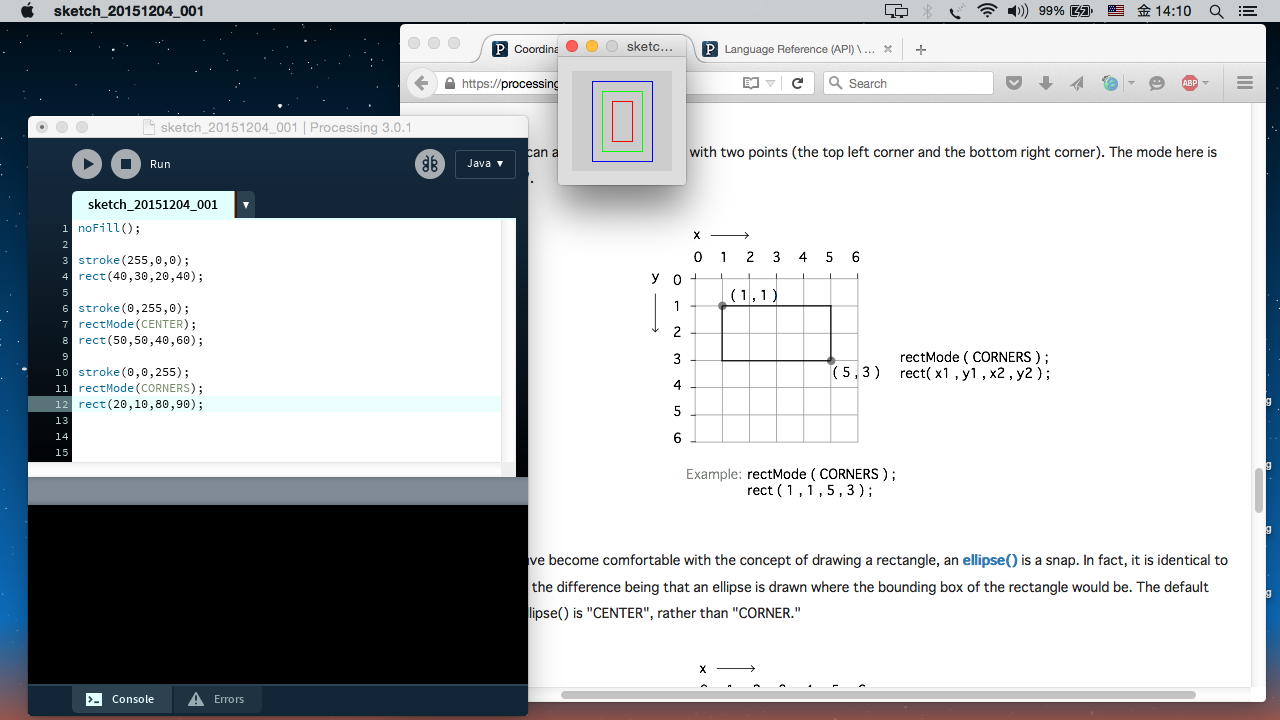Viewport: 1280px width, 720px height.
Task: Open Firefox Downloads arrow icon
Action: tap(1046, 83)
